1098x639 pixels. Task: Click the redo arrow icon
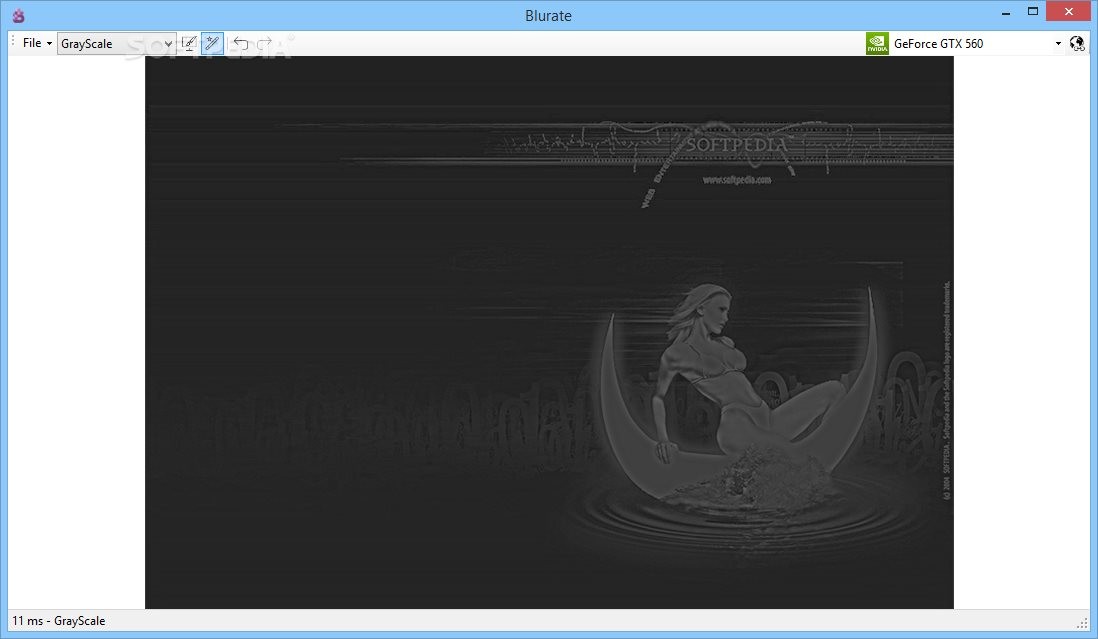[265, 43]
